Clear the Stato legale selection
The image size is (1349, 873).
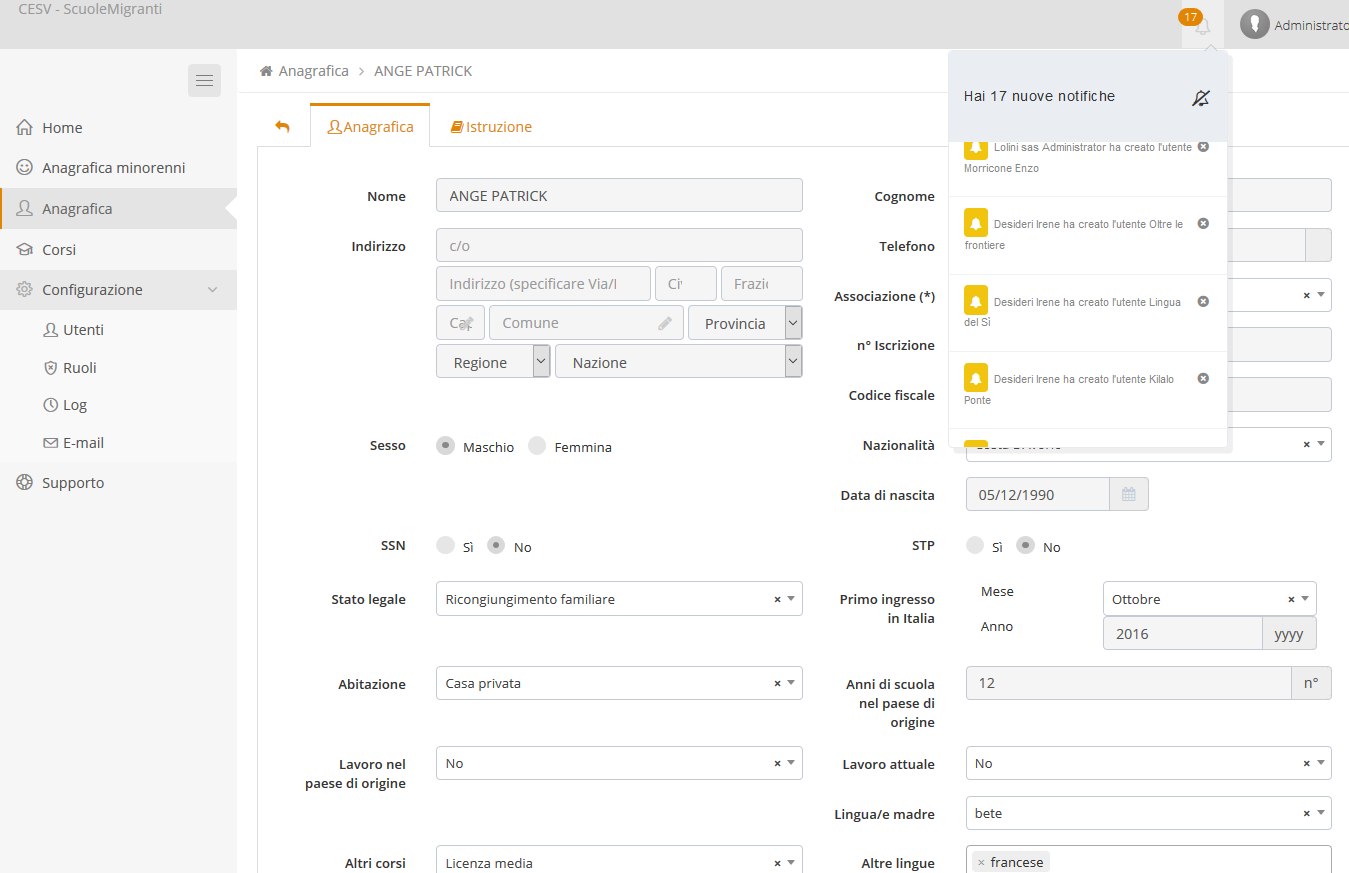(x=777, y=599)
